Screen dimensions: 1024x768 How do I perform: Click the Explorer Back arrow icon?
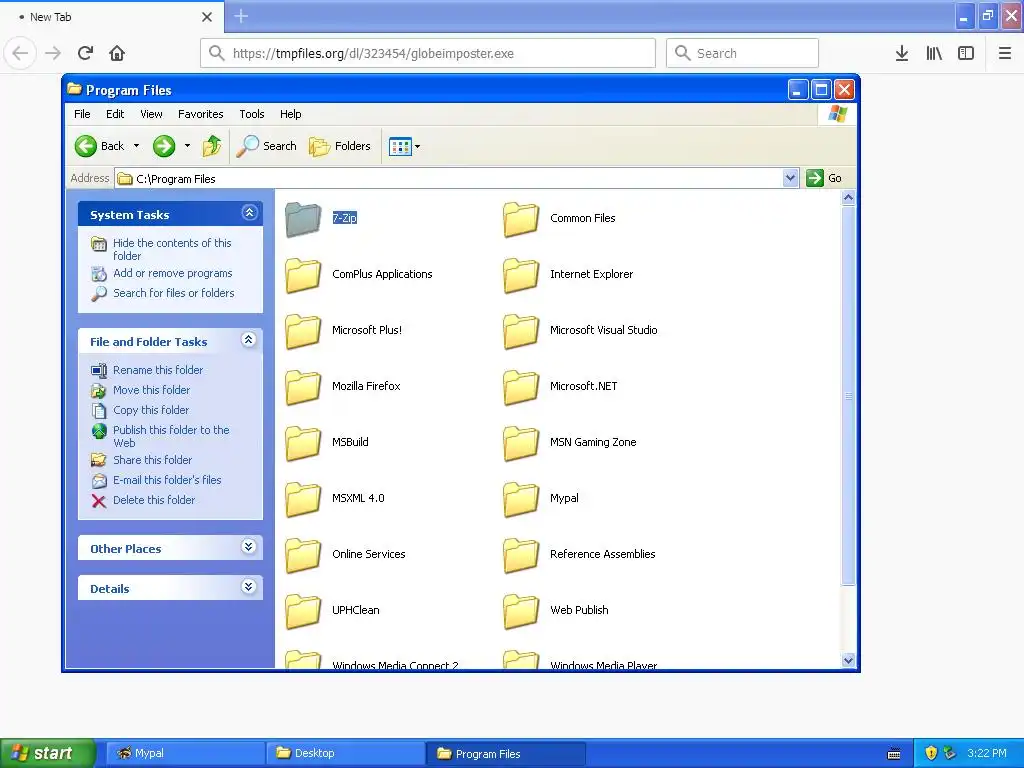(86, 146)
